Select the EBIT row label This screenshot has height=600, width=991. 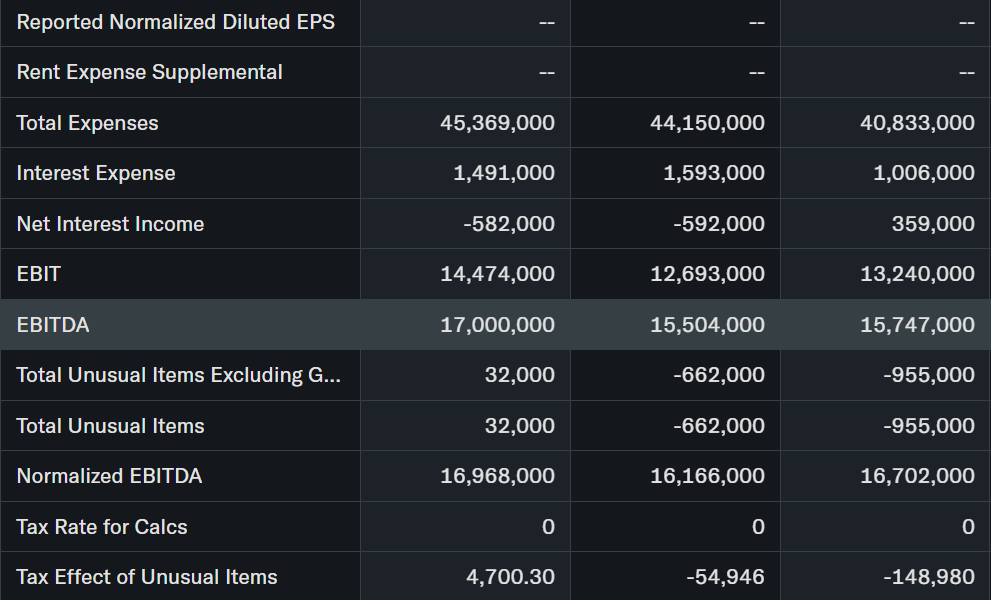coord(39,274)
